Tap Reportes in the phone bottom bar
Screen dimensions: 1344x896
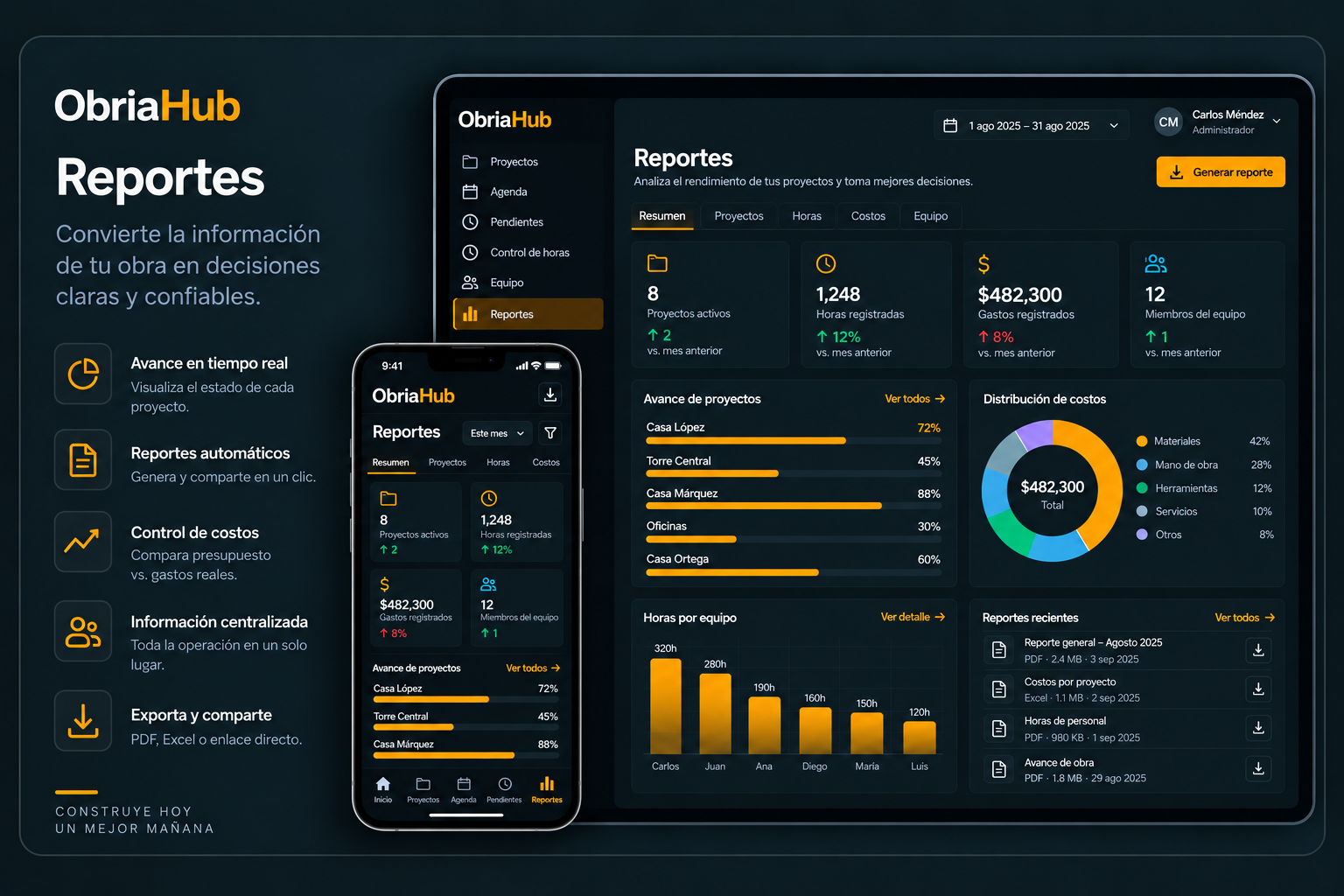point(547,789)
